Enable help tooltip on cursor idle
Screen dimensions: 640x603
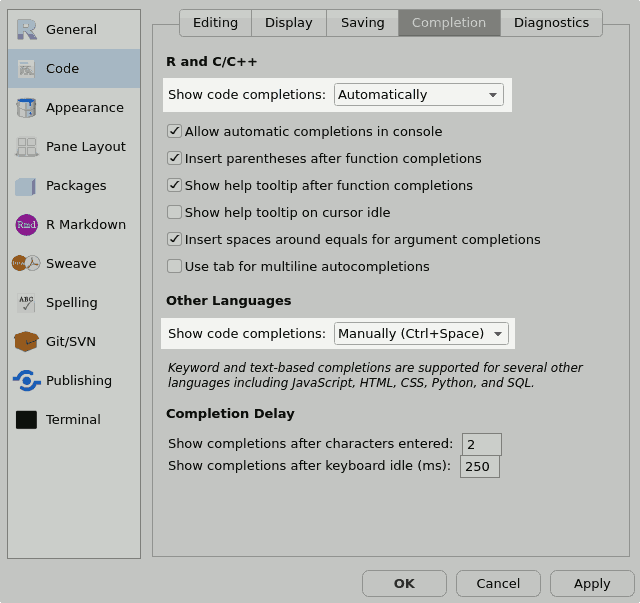(x=175, y=212)
